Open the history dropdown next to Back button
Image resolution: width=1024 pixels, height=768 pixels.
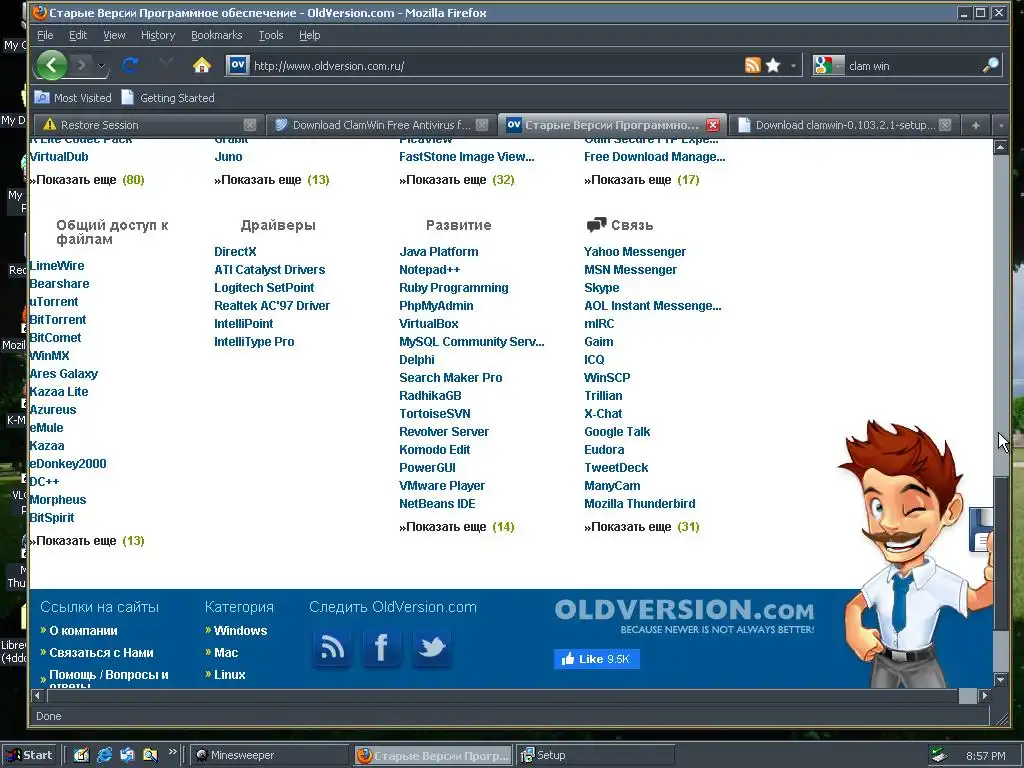point(101,65)
